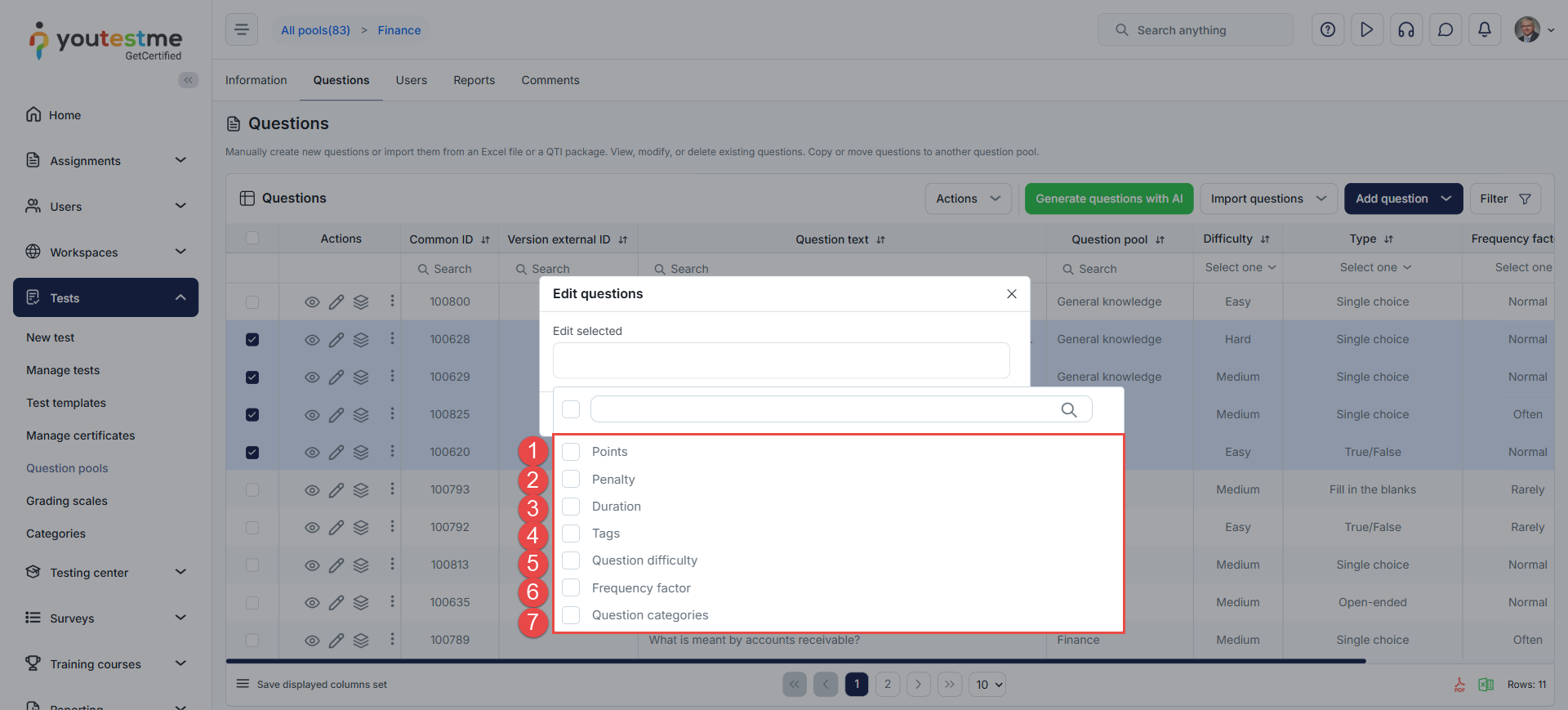Preview question 100620 with eye icon
This screenshot has width=1568, height=710.
312,453
